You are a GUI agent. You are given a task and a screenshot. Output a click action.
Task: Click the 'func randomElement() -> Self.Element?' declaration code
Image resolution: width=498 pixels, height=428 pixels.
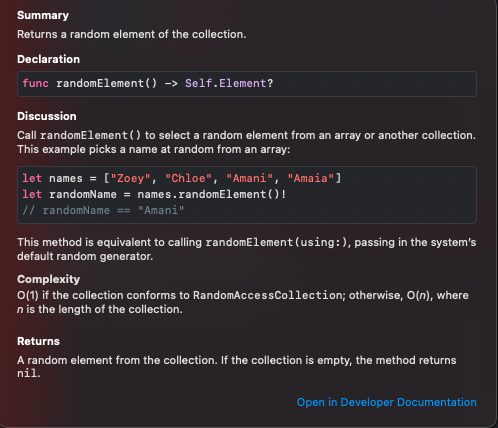point(148,83)
